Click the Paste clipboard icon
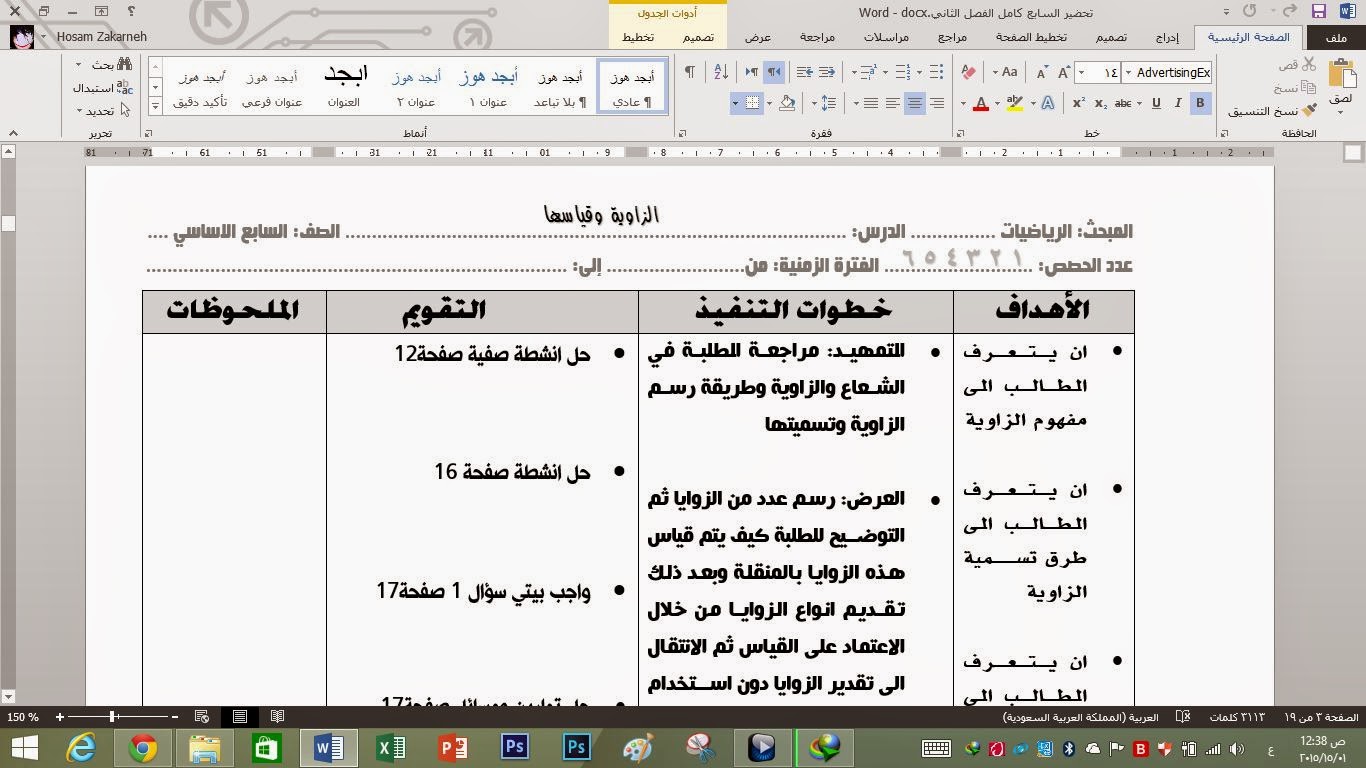Screen dimensions: 1366x768 1341,73
